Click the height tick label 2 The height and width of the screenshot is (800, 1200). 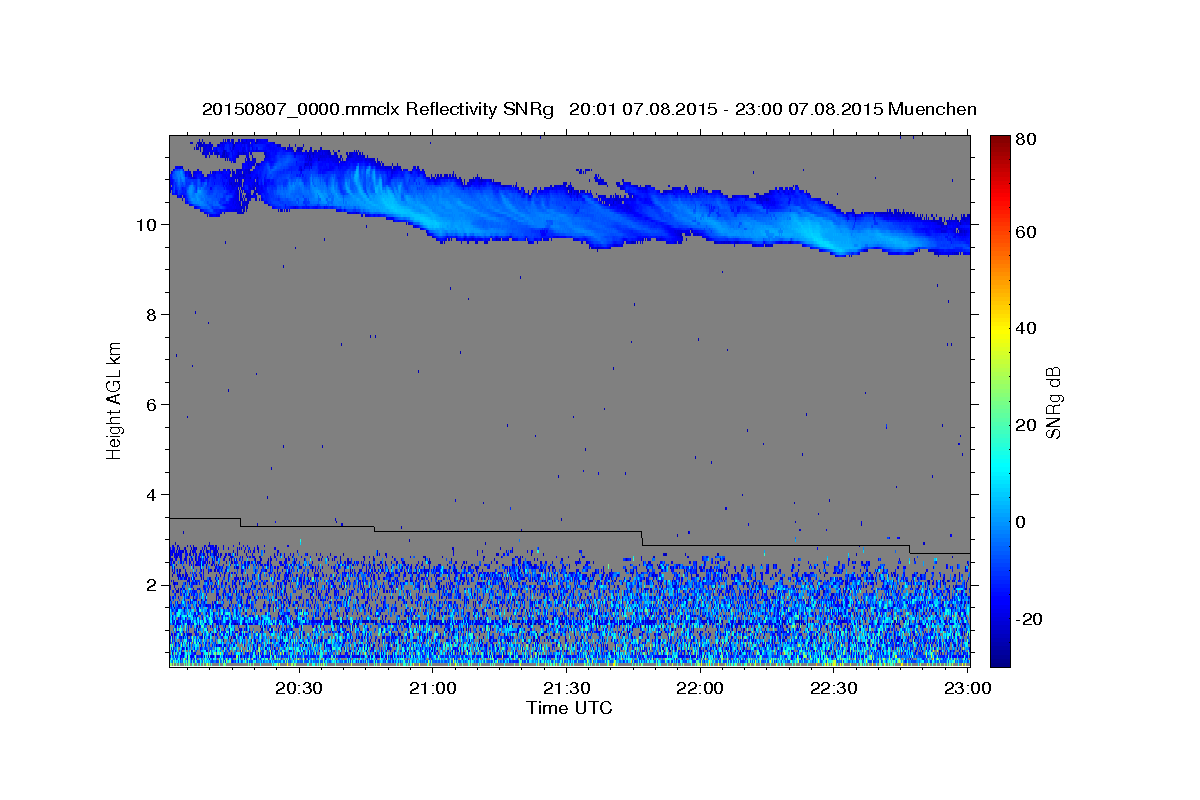coord(152,584)
